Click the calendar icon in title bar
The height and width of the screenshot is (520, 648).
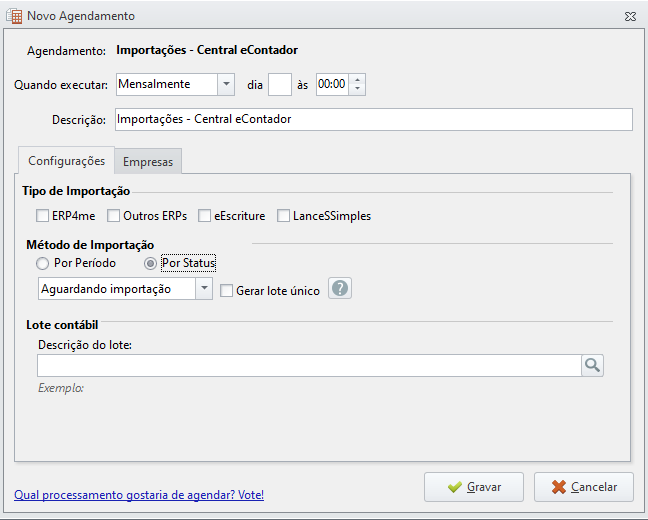14,16
